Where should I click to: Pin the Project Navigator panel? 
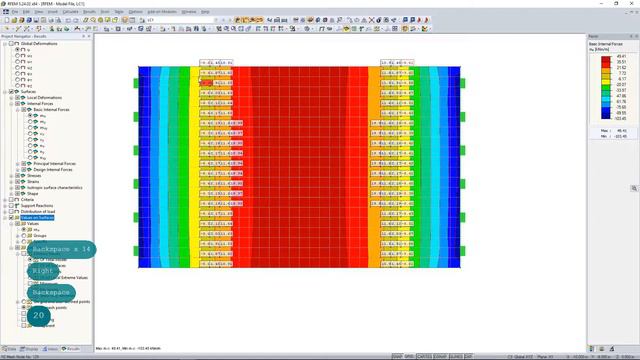click(84, 36)
